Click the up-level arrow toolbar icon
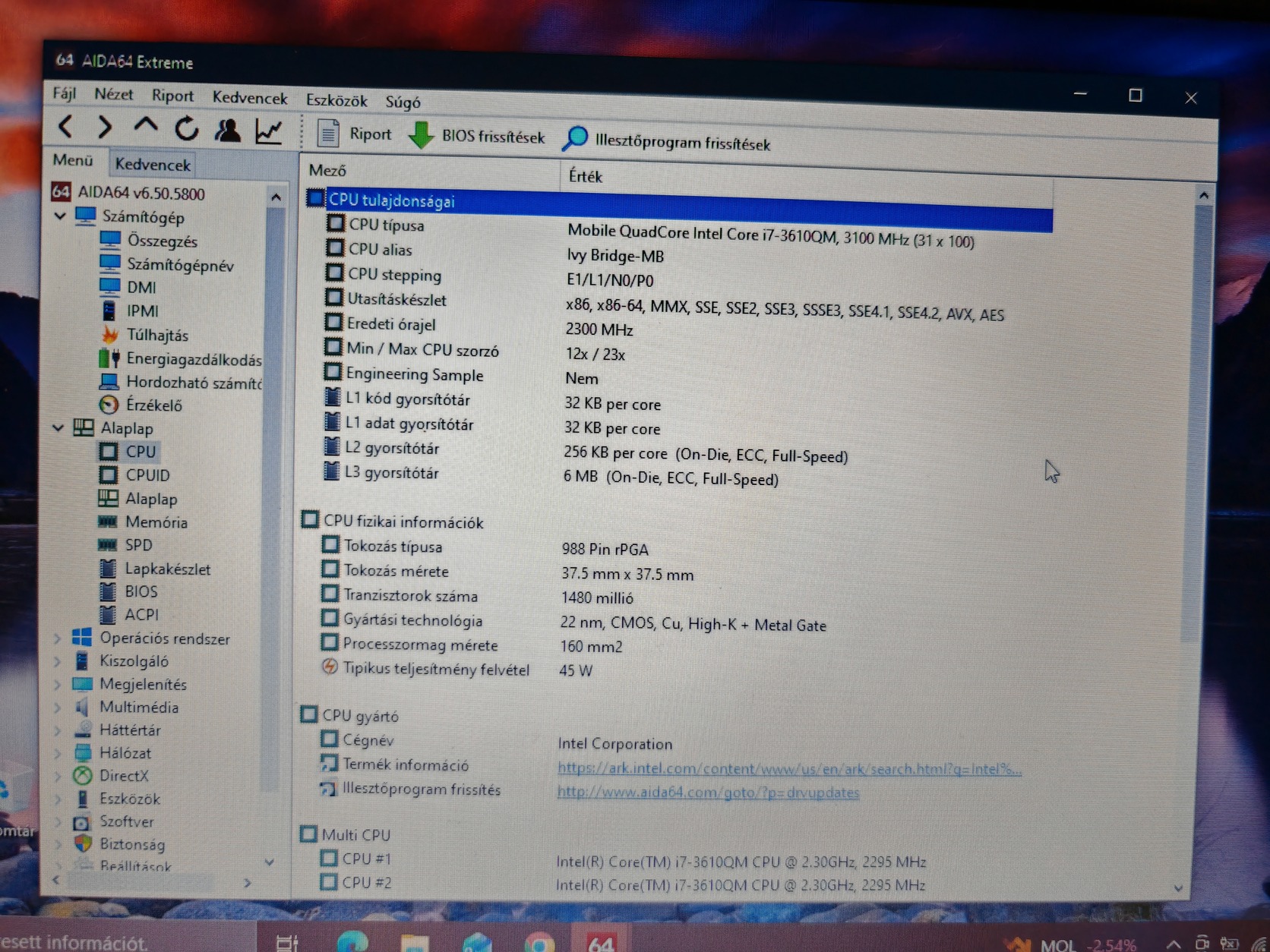1270x952 pixels. pos(146,127)
